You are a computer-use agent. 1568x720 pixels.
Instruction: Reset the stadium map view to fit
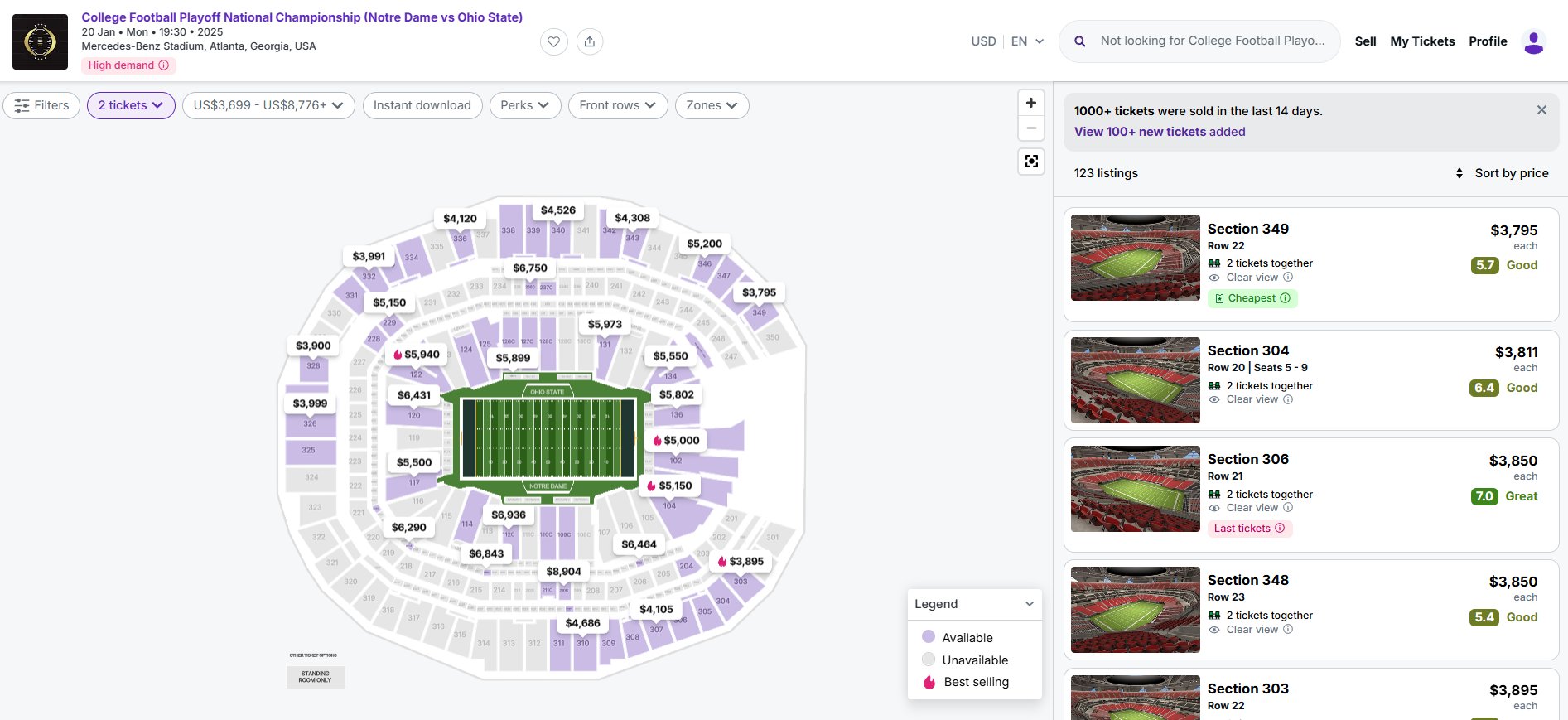[1031, 161]
